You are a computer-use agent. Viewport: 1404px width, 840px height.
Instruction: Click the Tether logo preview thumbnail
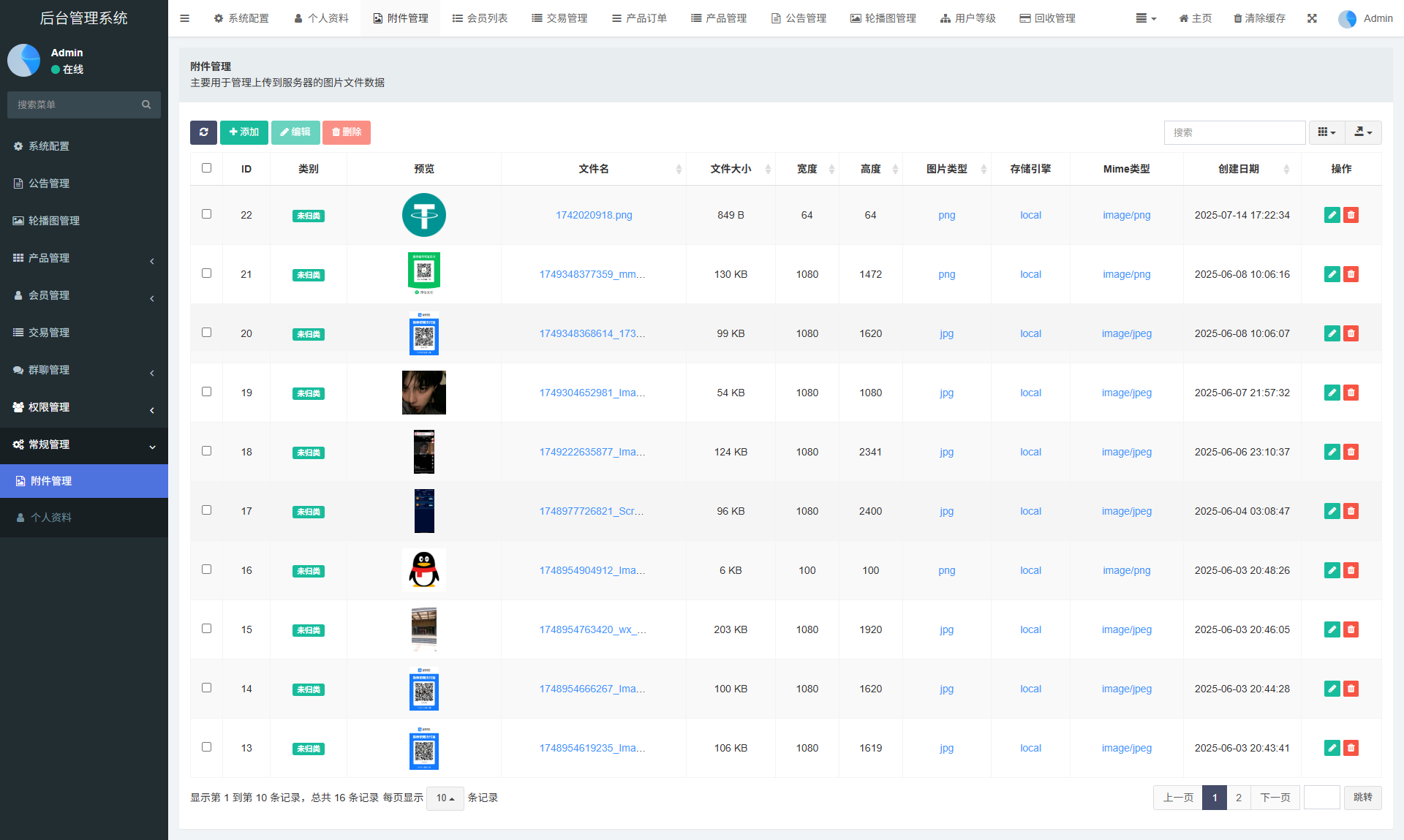click(x=423, y=215)
